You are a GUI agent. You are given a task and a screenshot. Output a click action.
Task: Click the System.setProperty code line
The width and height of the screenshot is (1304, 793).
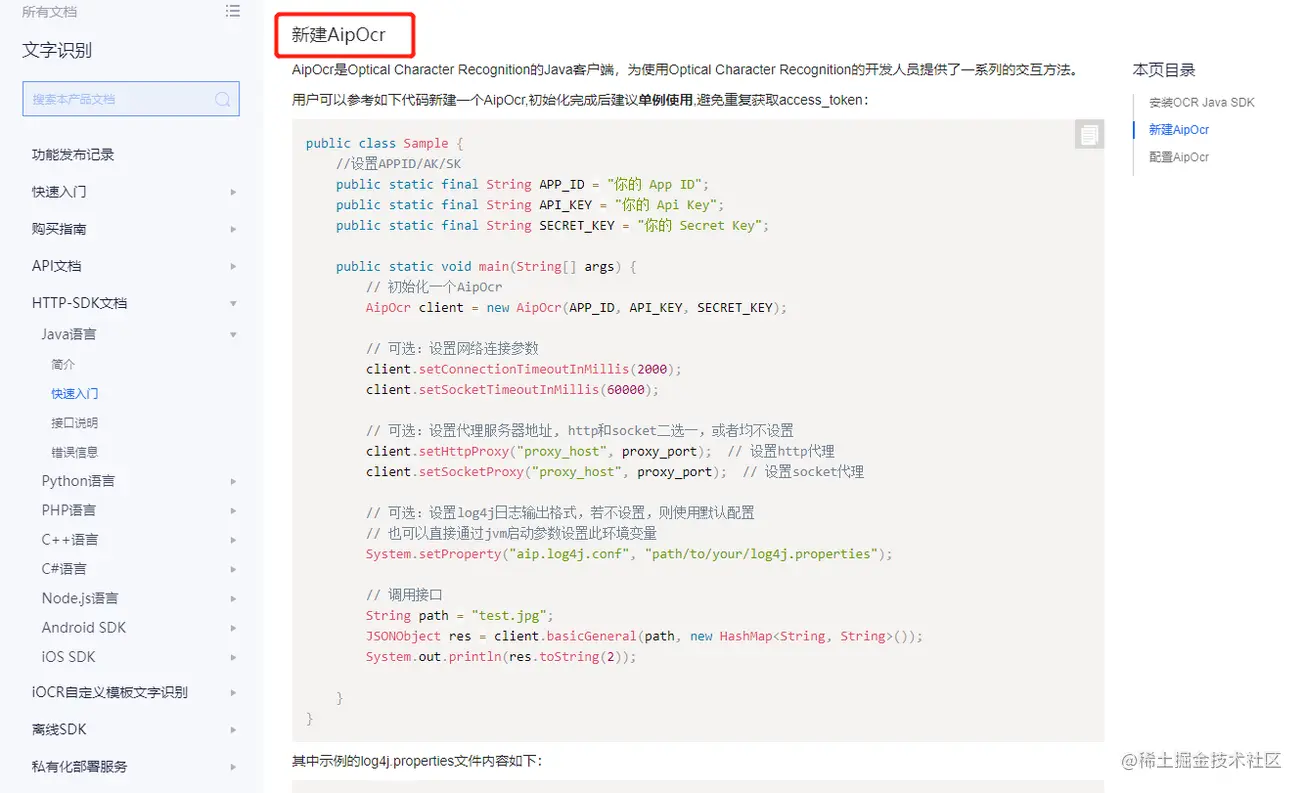629,554
